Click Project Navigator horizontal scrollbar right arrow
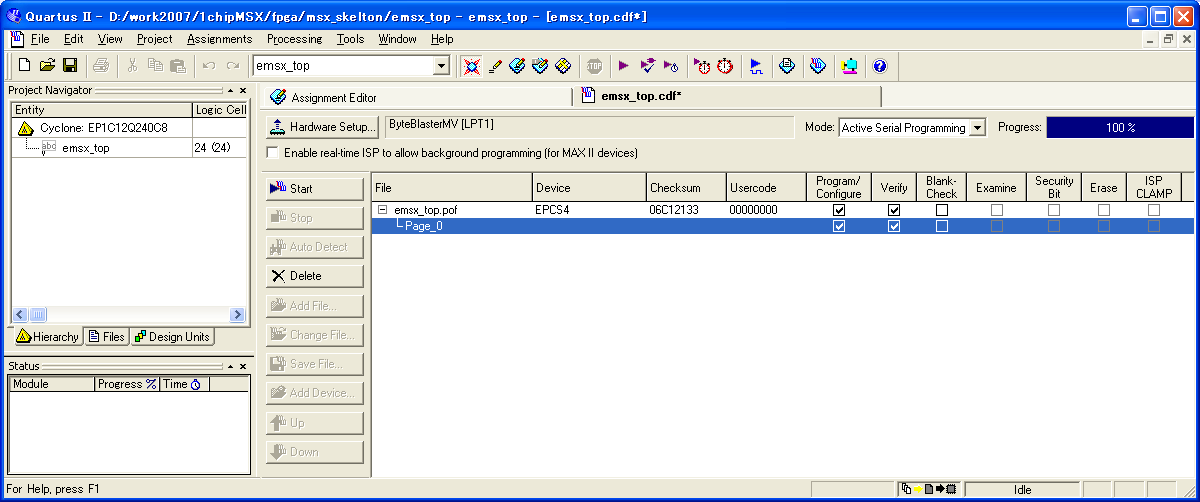The image size is (1200, 502). [238, 315]
